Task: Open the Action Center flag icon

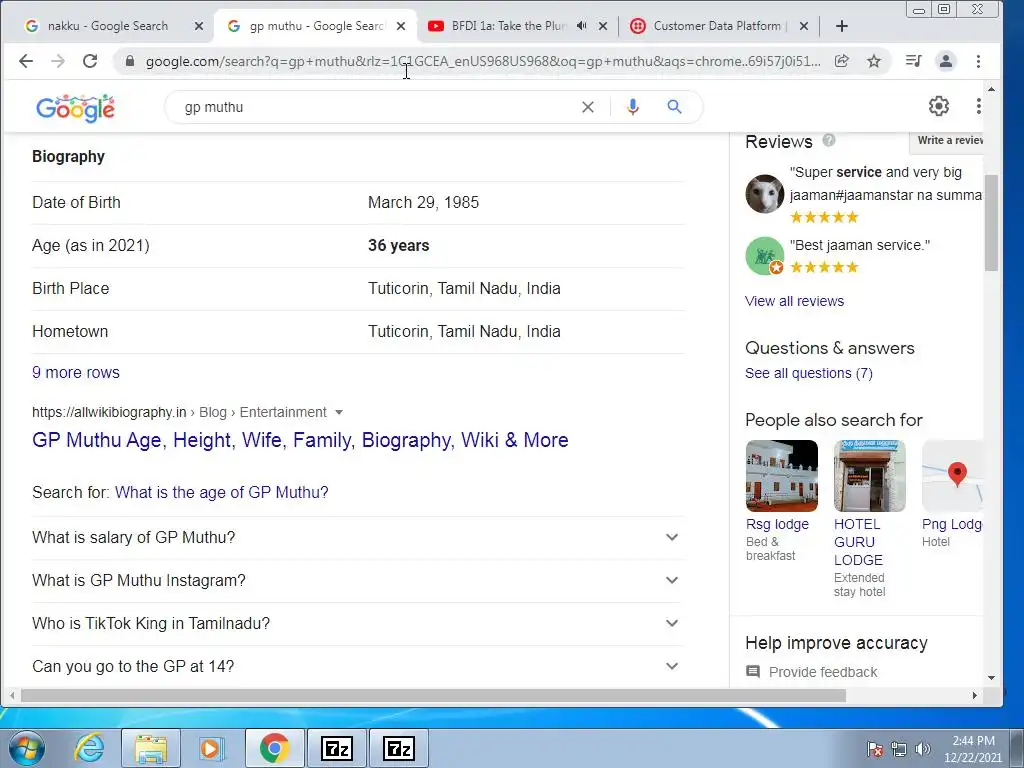Action: (x=875, y=749)
